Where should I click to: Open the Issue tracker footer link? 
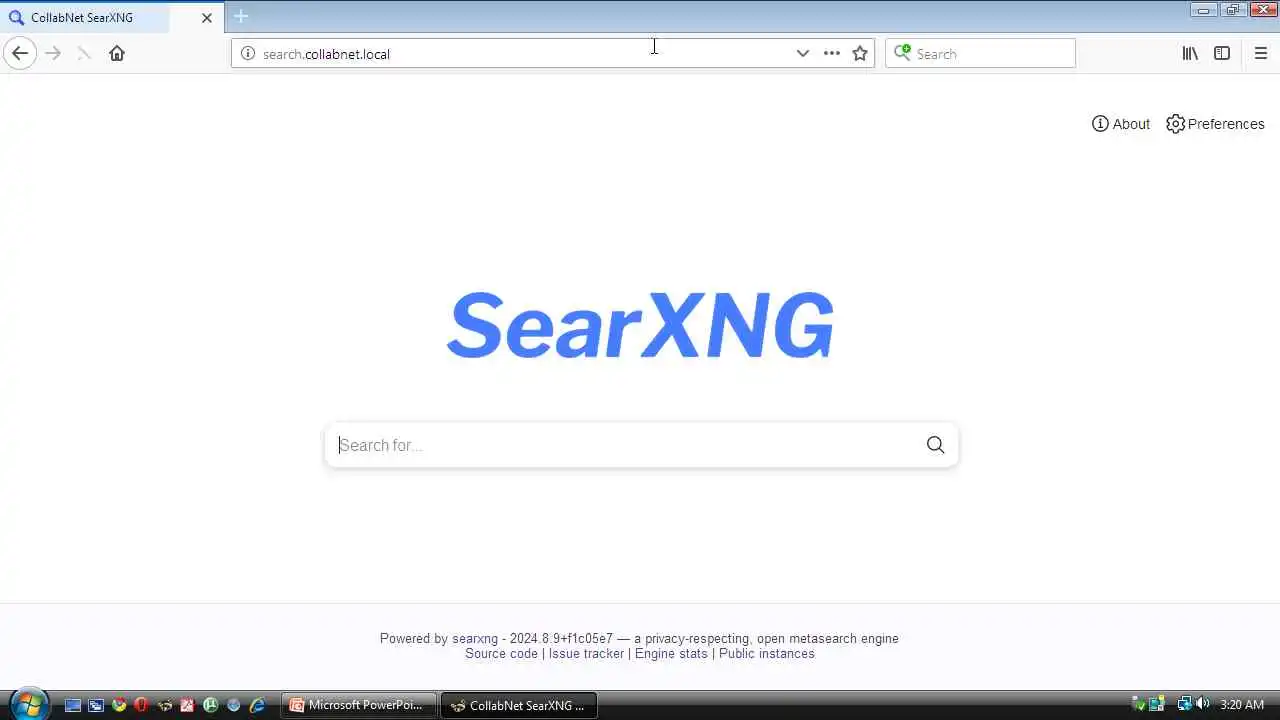586,653
